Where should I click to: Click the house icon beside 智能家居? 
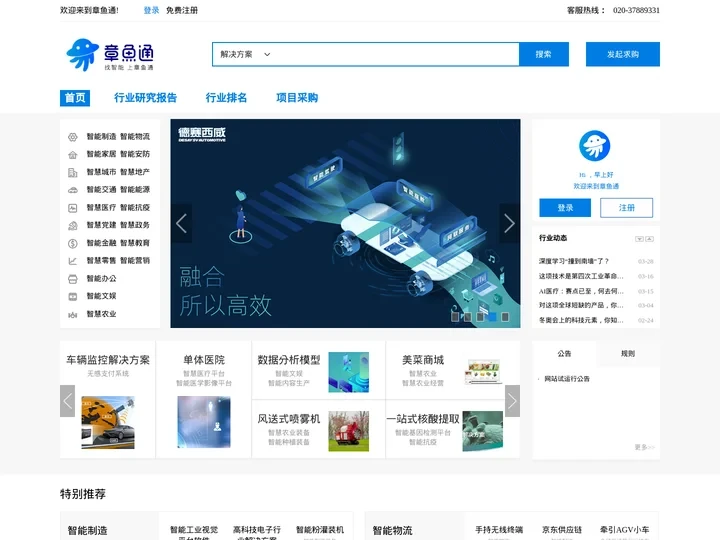(73, 155)
